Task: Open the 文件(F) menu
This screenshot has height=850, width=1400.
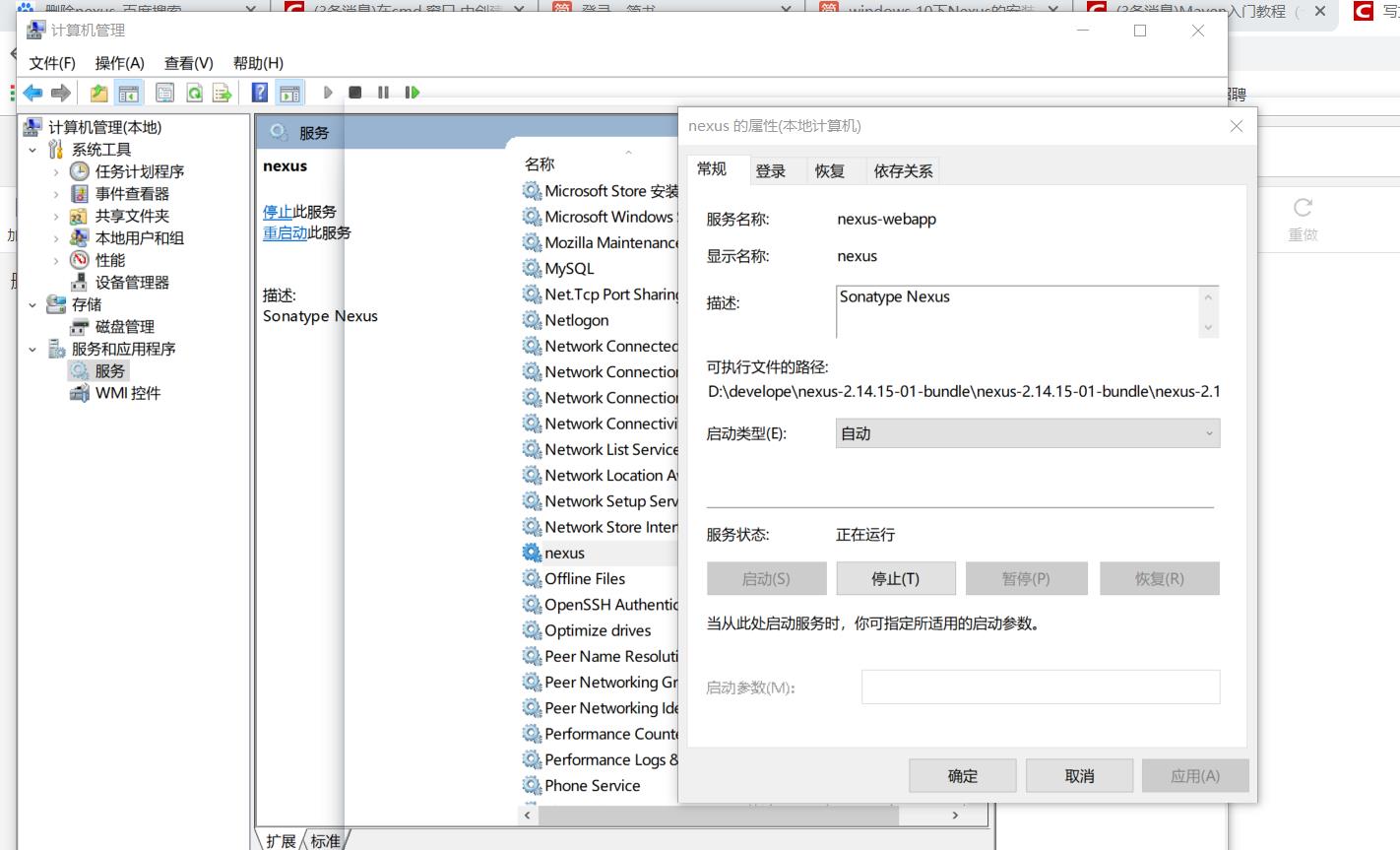Action: 52,63
